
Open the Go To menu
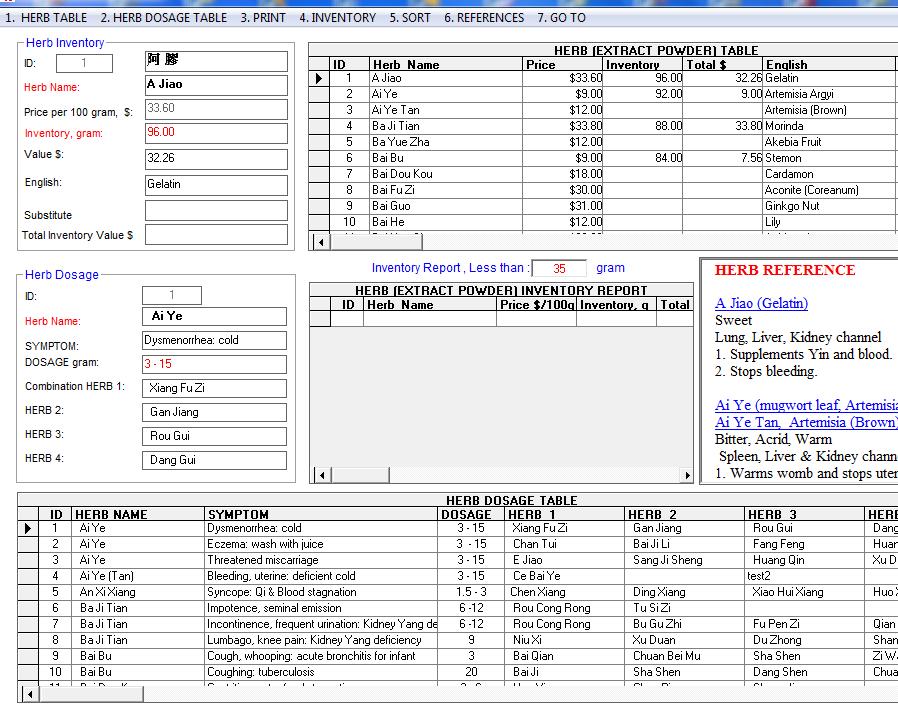pos(561,18)
